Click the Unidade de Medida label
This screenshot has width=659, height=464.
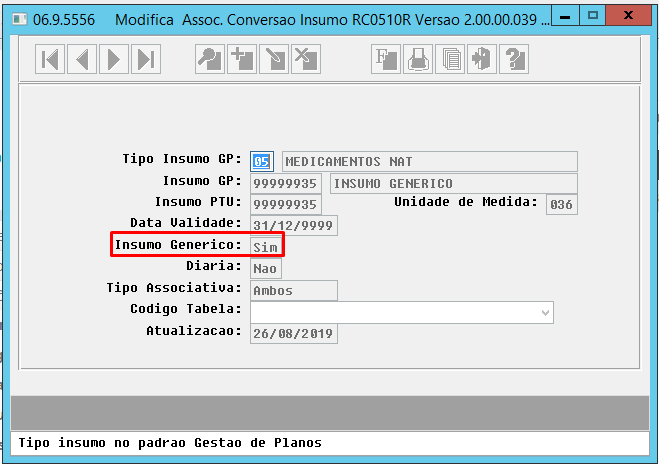pos(466,202)
